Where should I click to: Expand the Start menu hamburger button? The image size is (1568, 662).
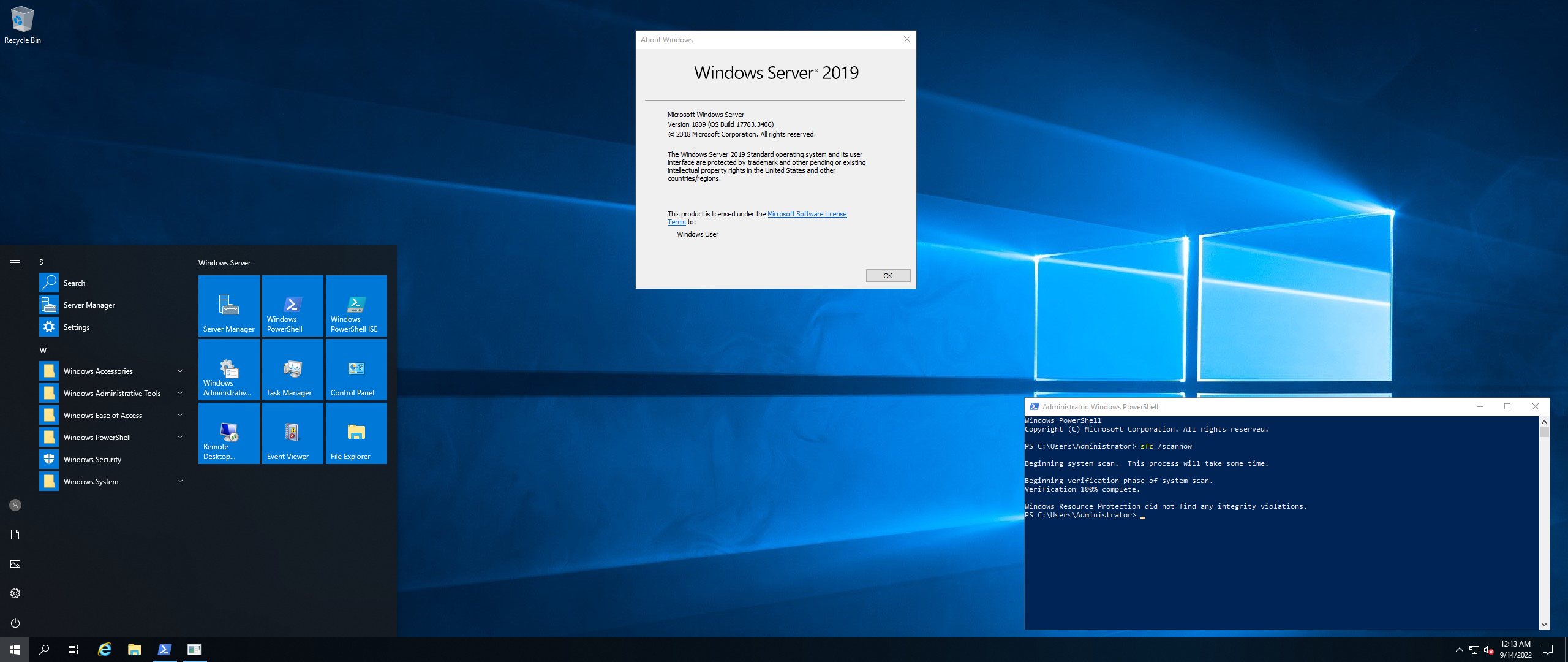(15, 262)
